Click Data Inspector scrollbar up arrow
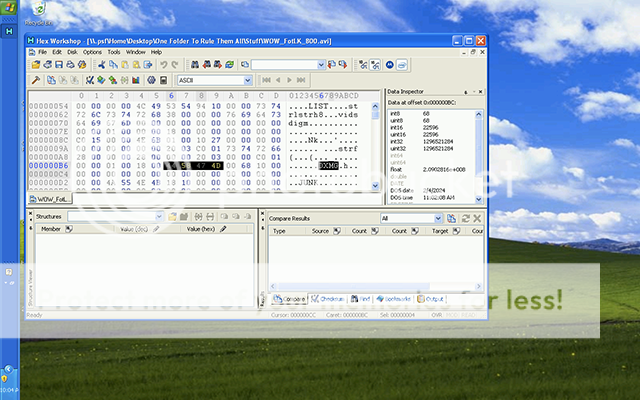640x400 pixels. pyautogui.click(x=479, y=114)
